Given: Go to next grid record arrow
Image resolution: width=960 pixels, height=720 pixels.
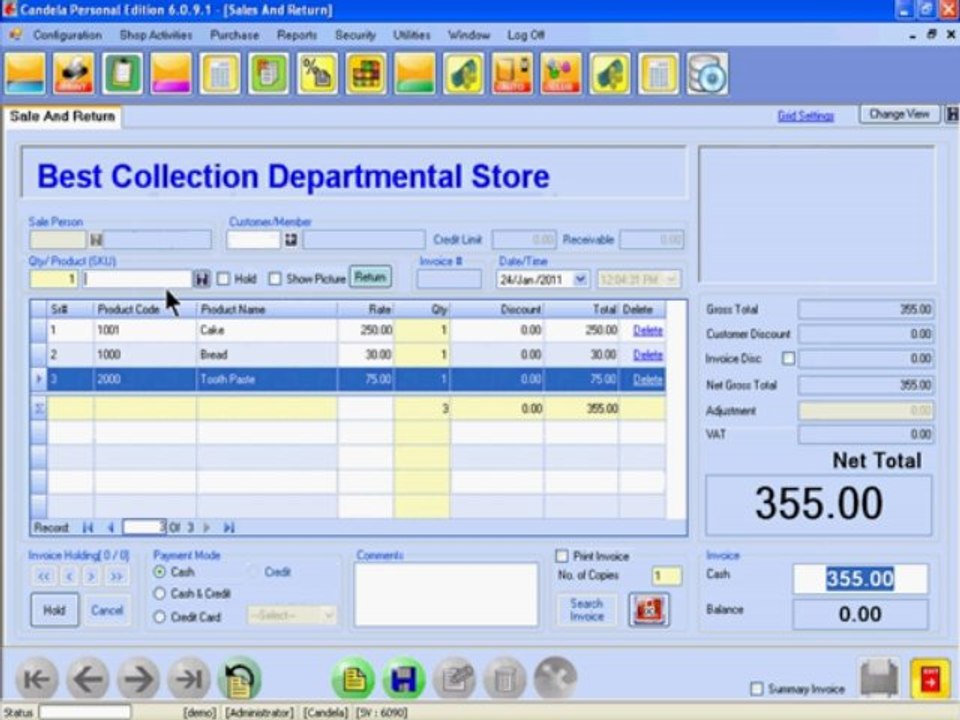Looking at the screenshot, I should [x=206, y=527].
